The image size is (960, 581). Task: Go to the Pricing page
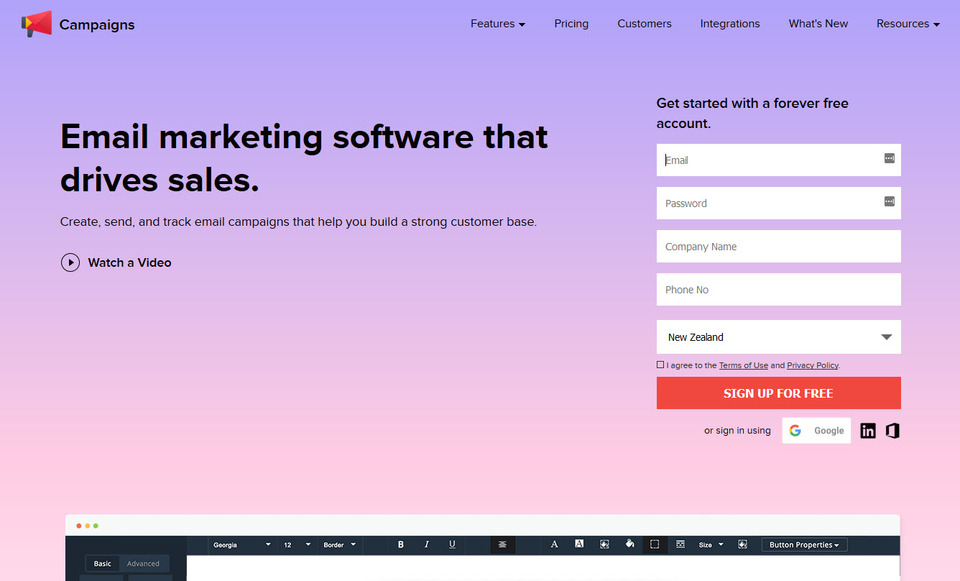point(571,24)
